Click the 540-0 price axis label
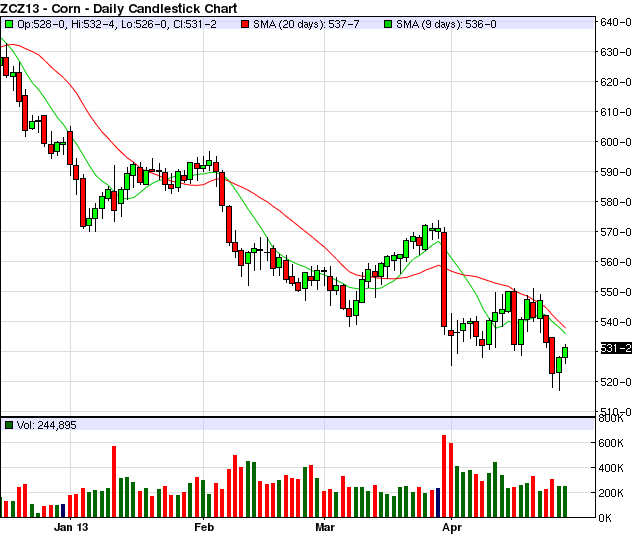The height and width of the screenshot is (536, 640). point(616,322)
